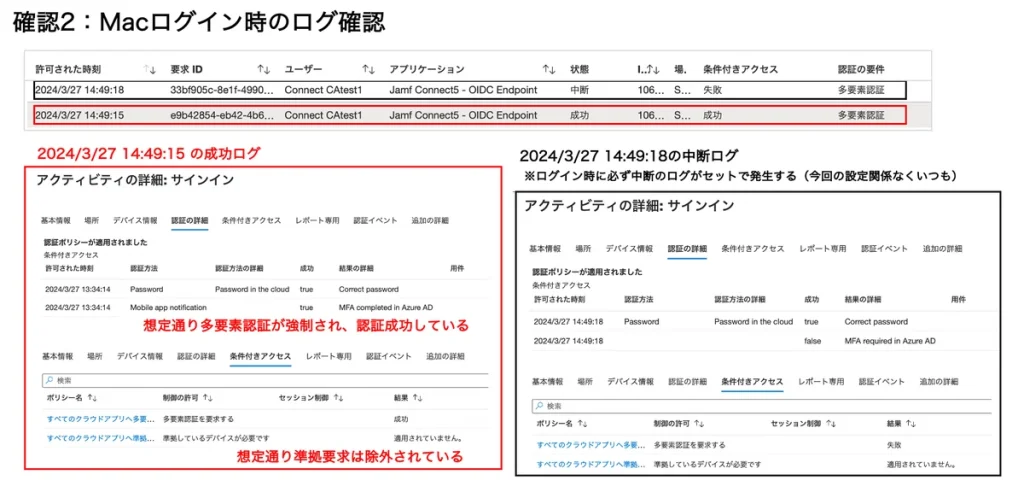Click the sort arrows beside ユーザー column
Viewport: 1024px width, 492px height.
(368, 70)
